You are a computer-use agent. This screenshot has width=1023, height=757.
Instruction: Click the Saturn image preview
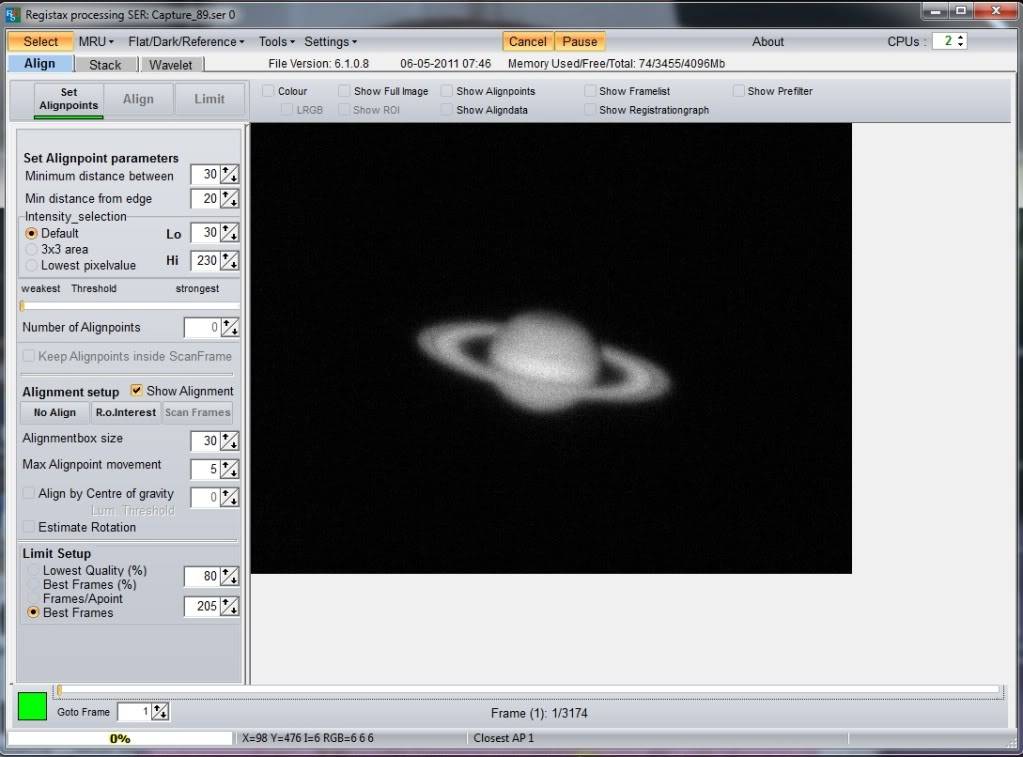551,348
